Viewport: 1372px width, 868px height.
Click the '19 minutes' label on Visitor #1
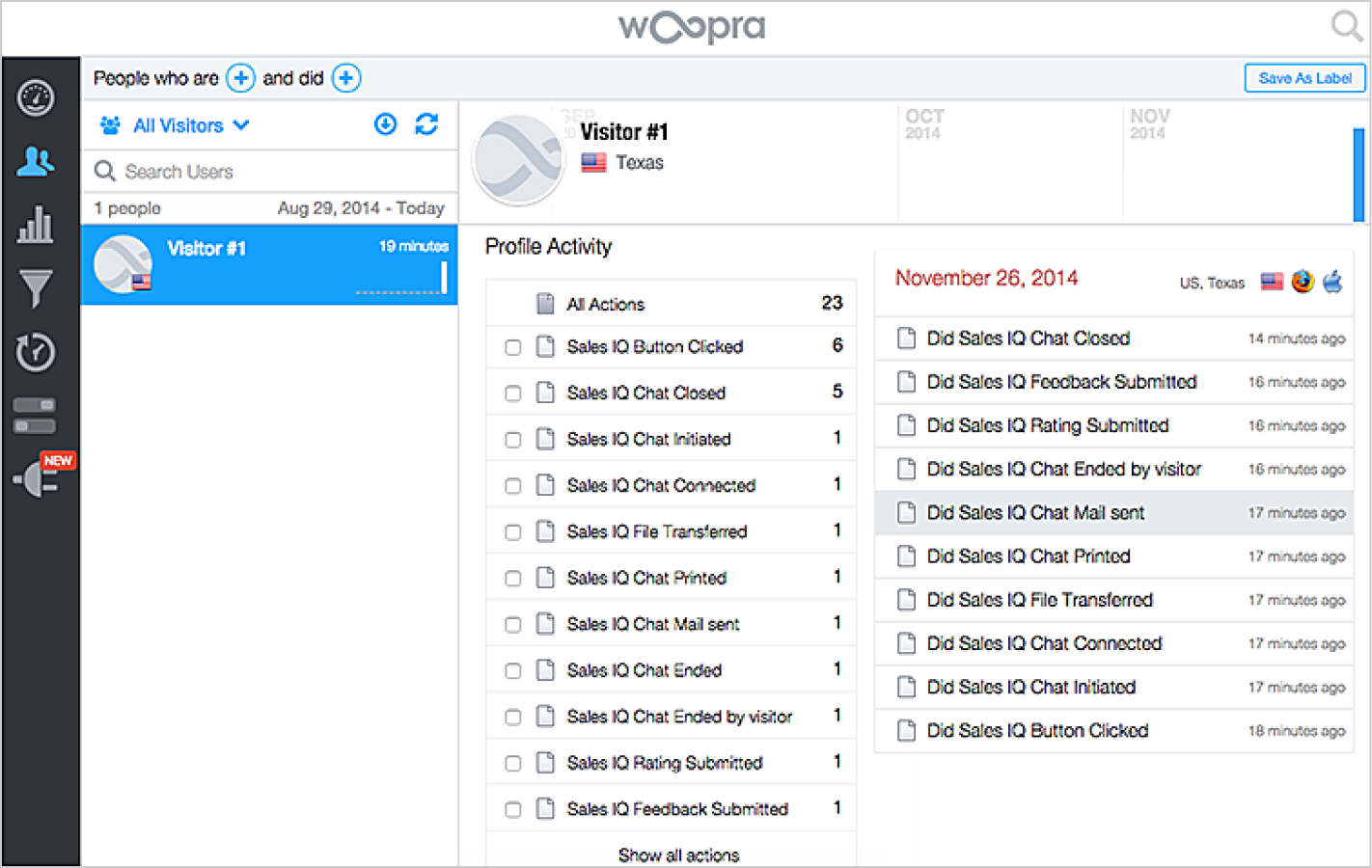click(414, 247)
